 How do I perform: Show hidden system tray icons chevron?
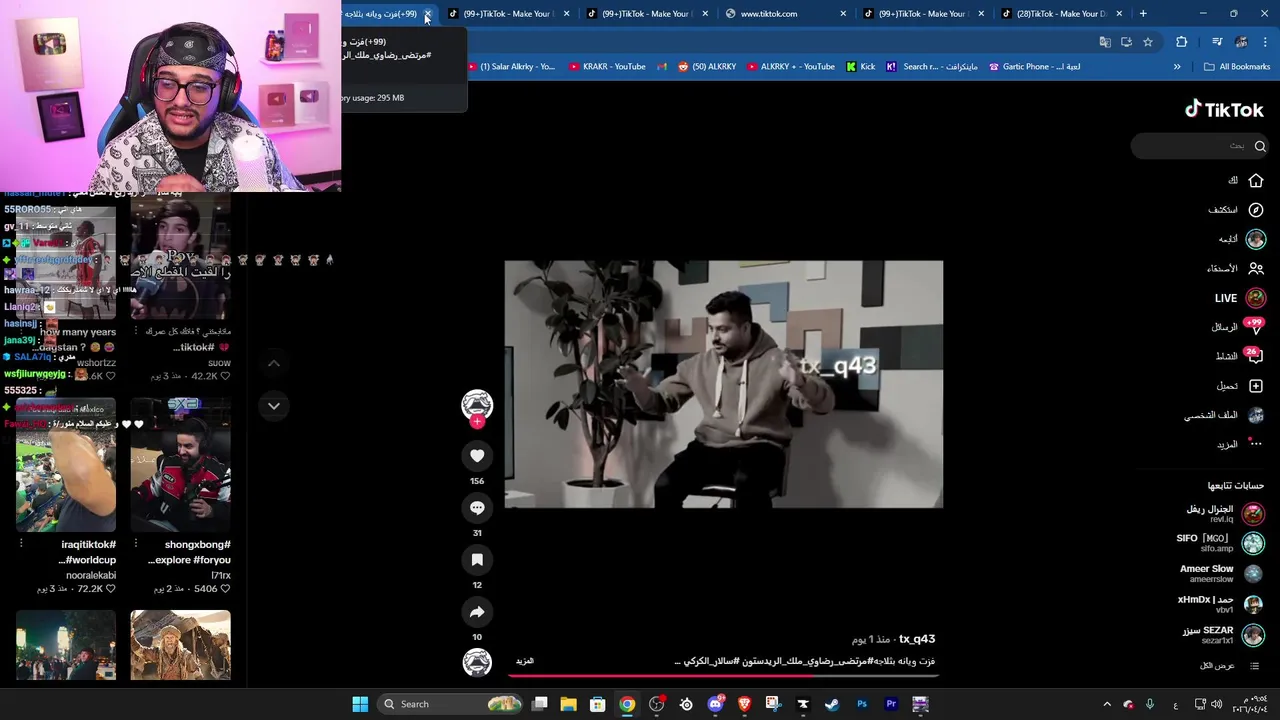(x=1107, y=704)
